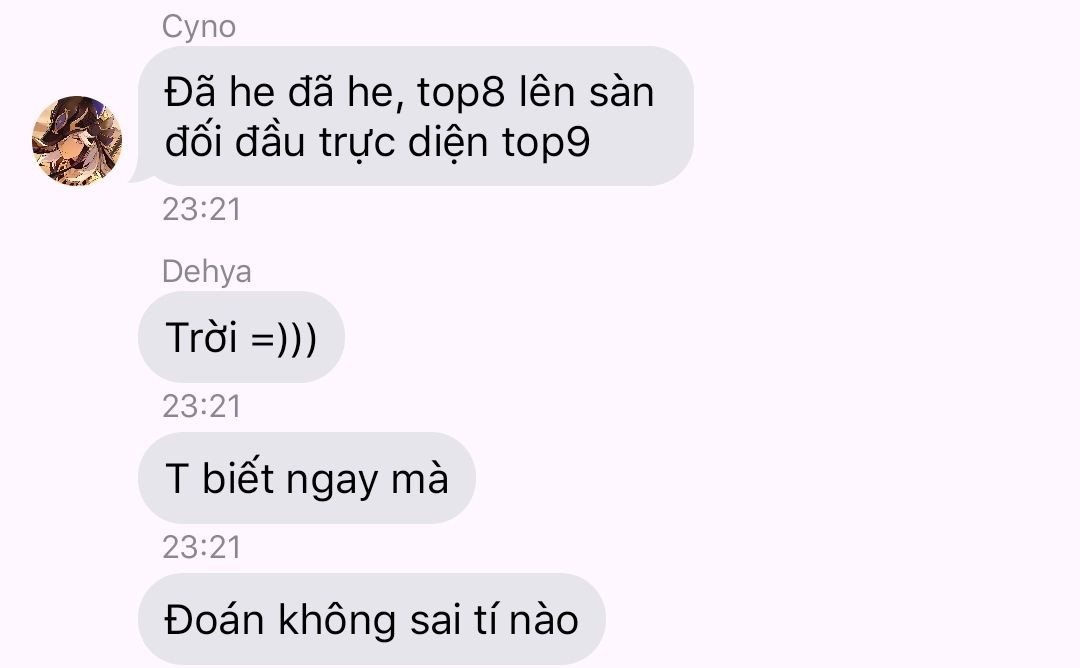Click the line "đối đầu trực diện" in Cyno's bubble
The height and width of the screenshot is (668, 1080).
[x=327, y=142]
